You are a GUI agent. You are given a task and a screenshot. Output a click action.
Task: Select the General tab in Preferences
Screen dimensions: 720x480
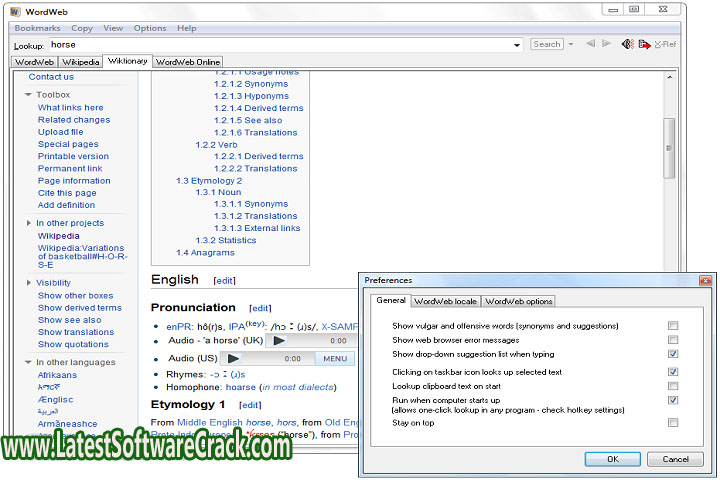coord(391,300)
